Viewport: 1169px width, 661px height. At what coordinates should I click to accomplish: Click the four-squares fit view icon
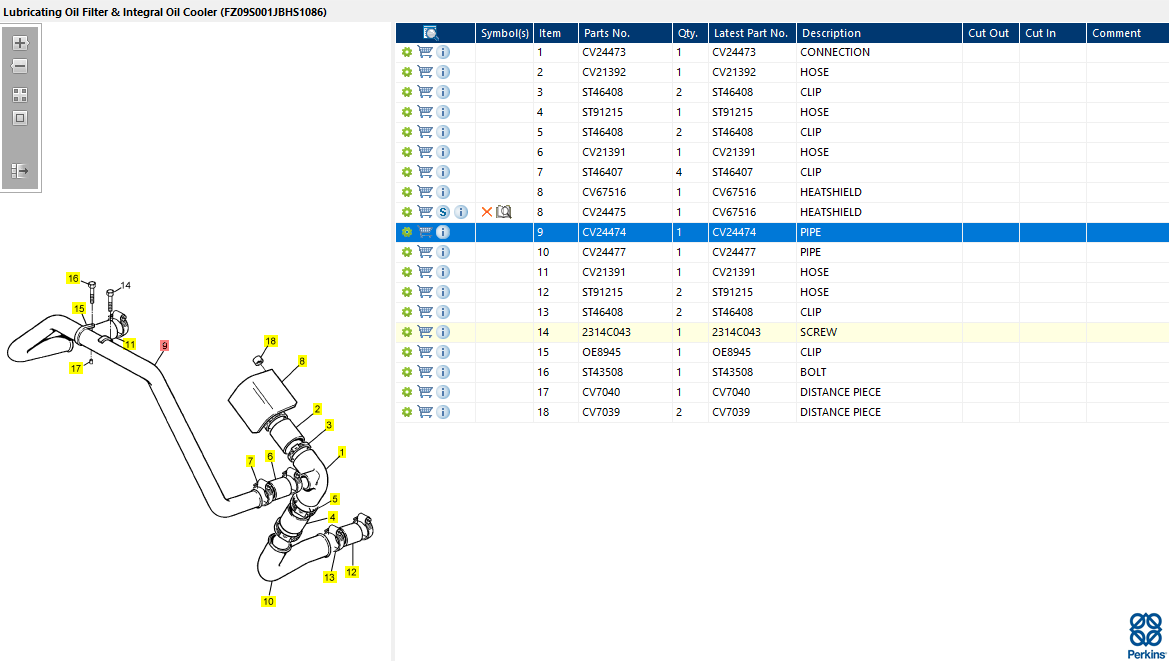click(20, 95)
